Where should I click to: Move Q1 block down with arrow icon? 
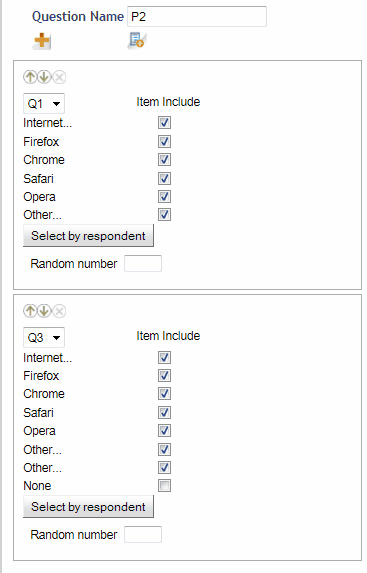click(44, 77)
